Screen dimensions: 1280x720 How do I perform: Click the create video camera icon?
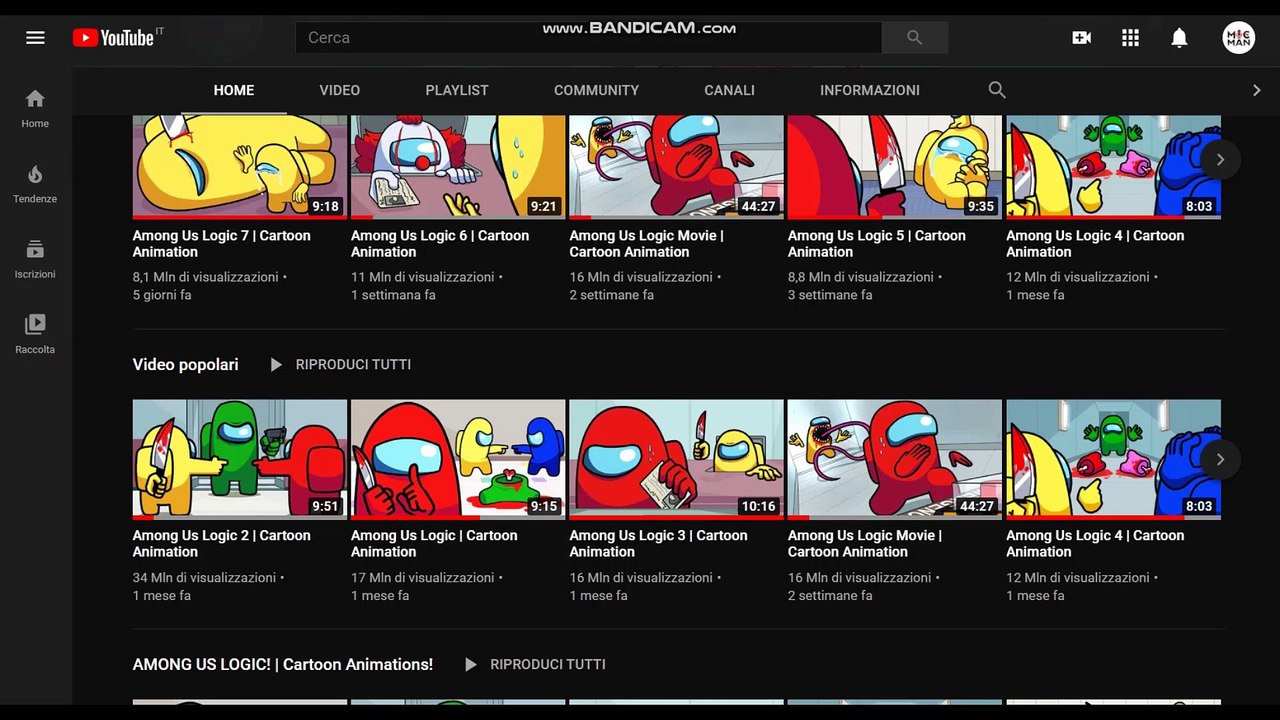(x=1081, y=38)
